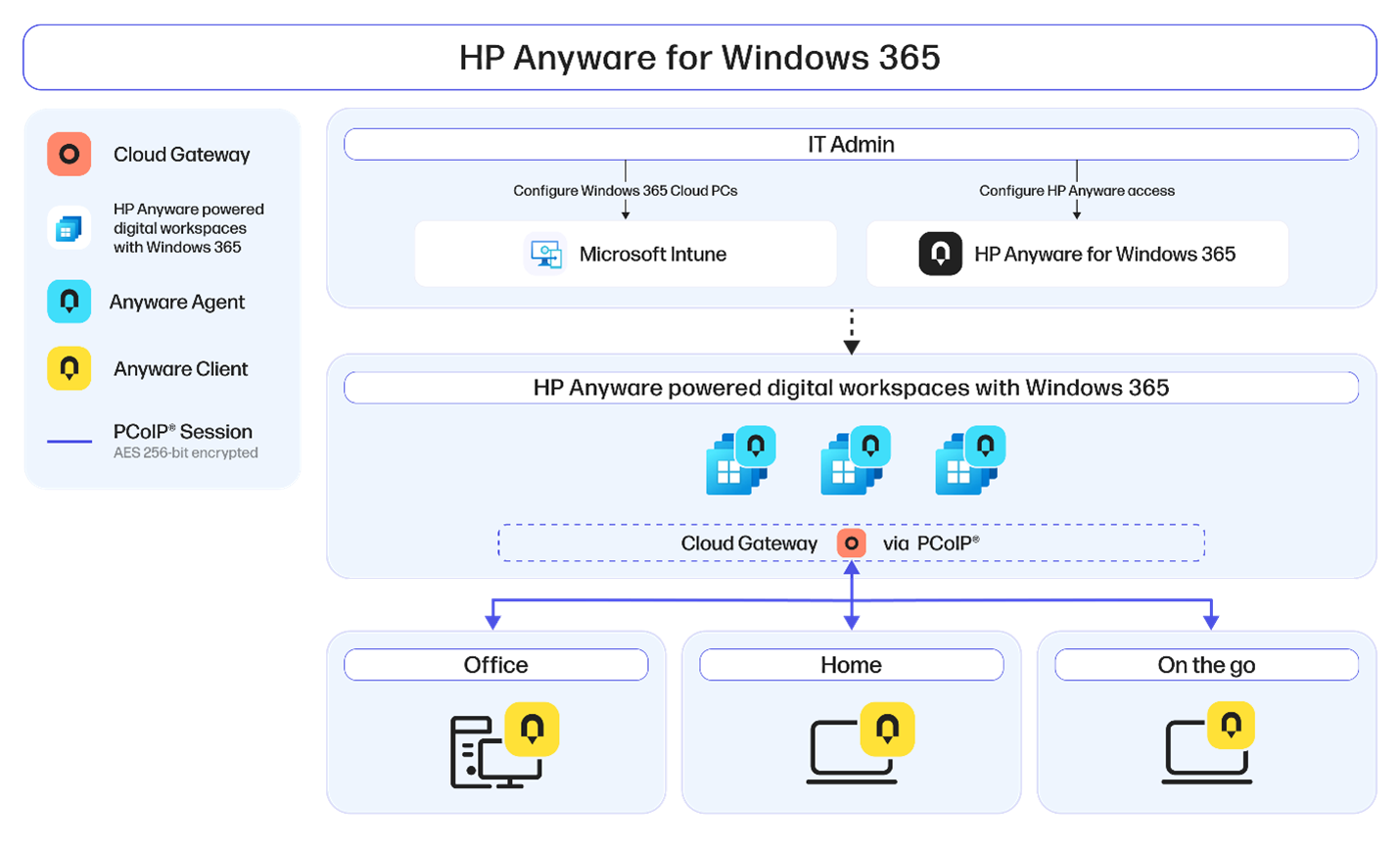
Task: Click the 'HP Anyware for Windows 365' label beside the black icon
Action: pos(1105,255)
